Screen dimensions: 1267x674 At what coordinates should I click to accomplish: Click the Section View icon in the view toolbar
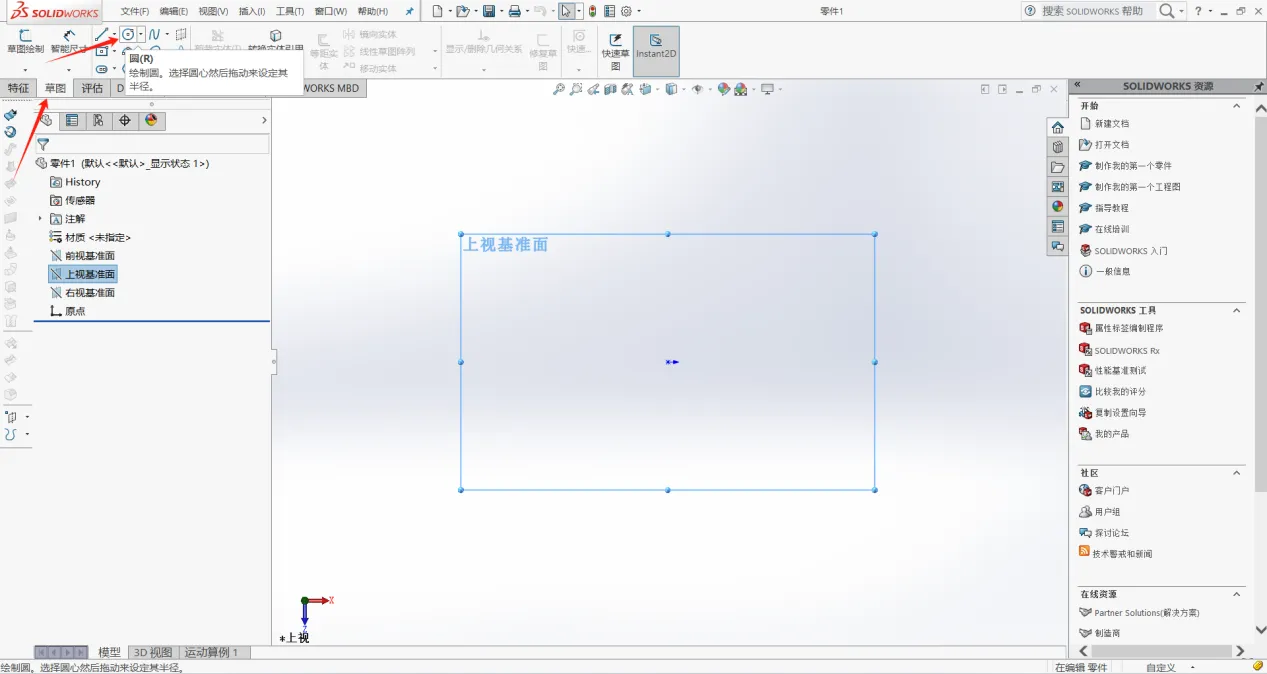coord(611,89)
